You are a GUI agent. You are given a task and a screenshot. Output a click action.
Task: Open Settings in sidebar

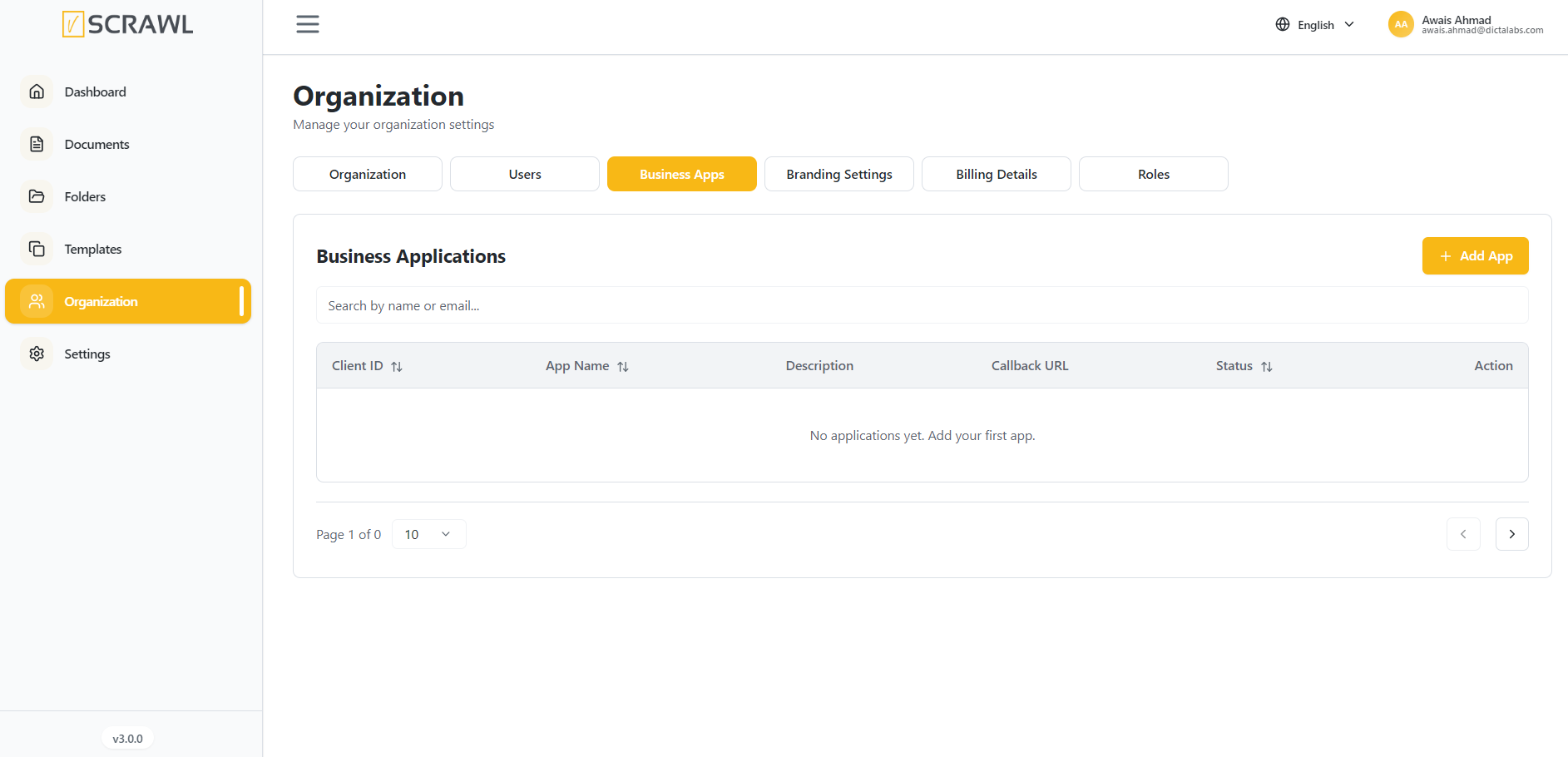[128, 354]
